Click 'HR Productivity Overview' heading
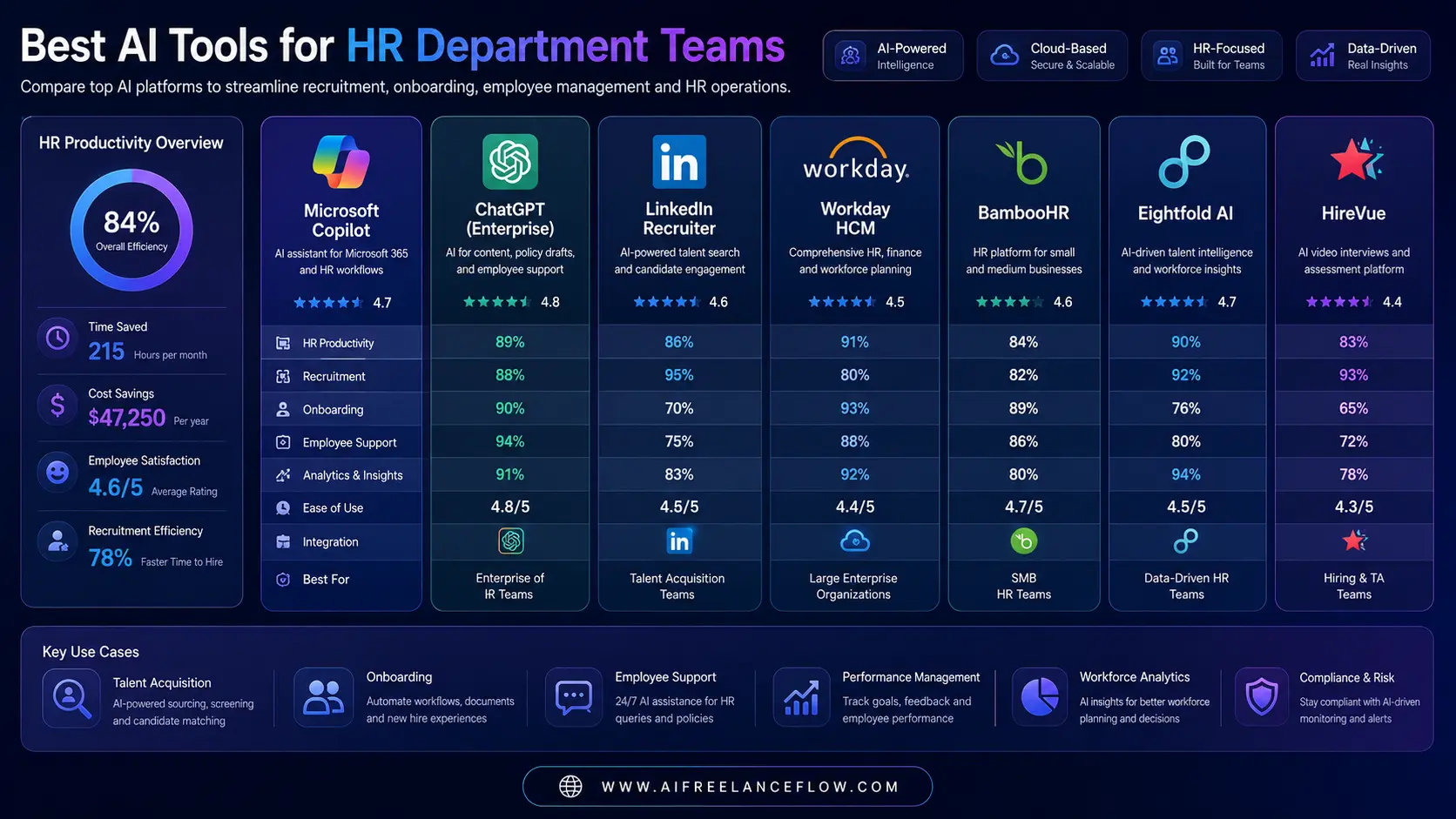 click(131, 143)
